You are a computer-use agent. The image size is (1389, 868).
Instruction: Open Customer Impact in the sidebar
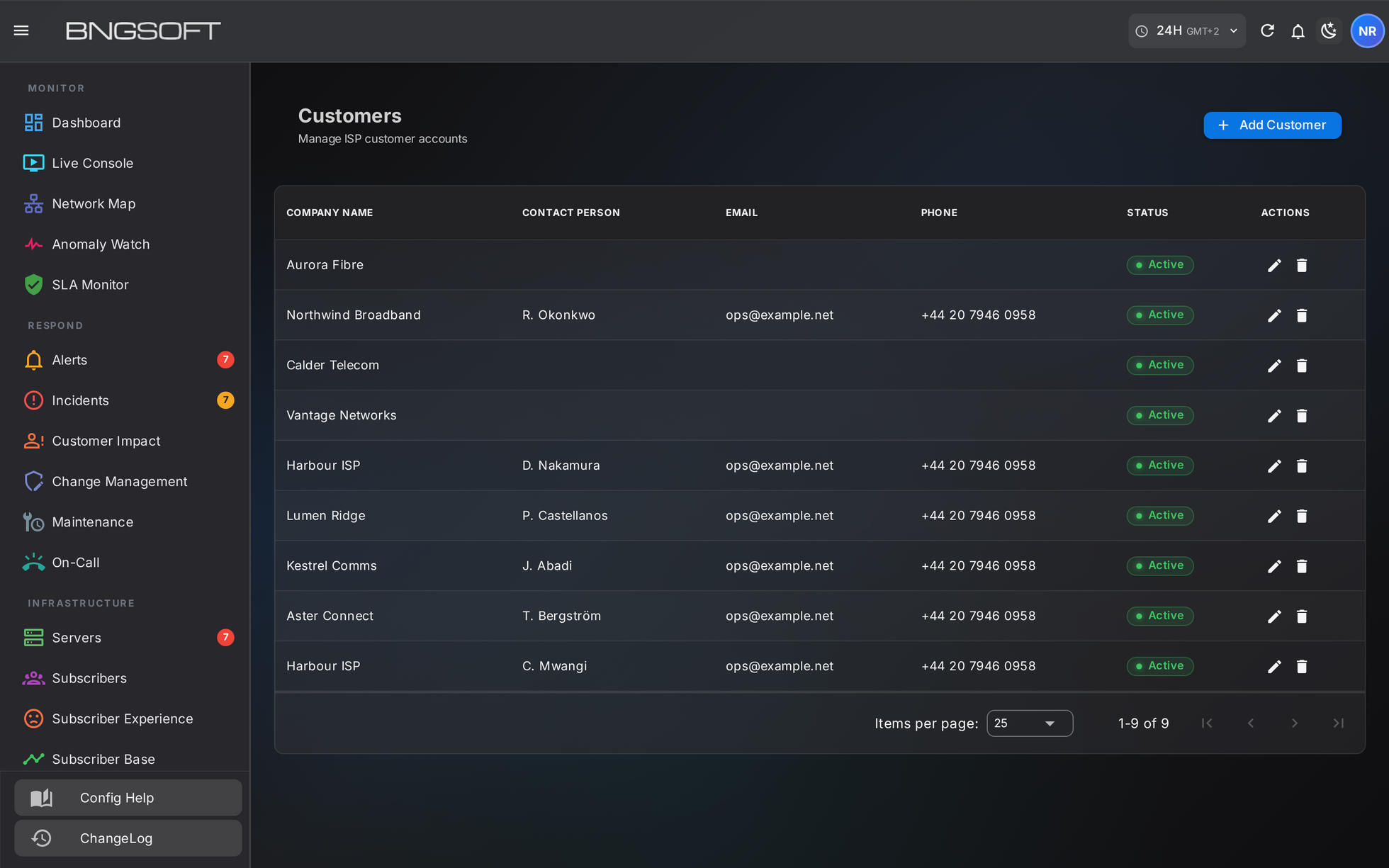point(125,441)
